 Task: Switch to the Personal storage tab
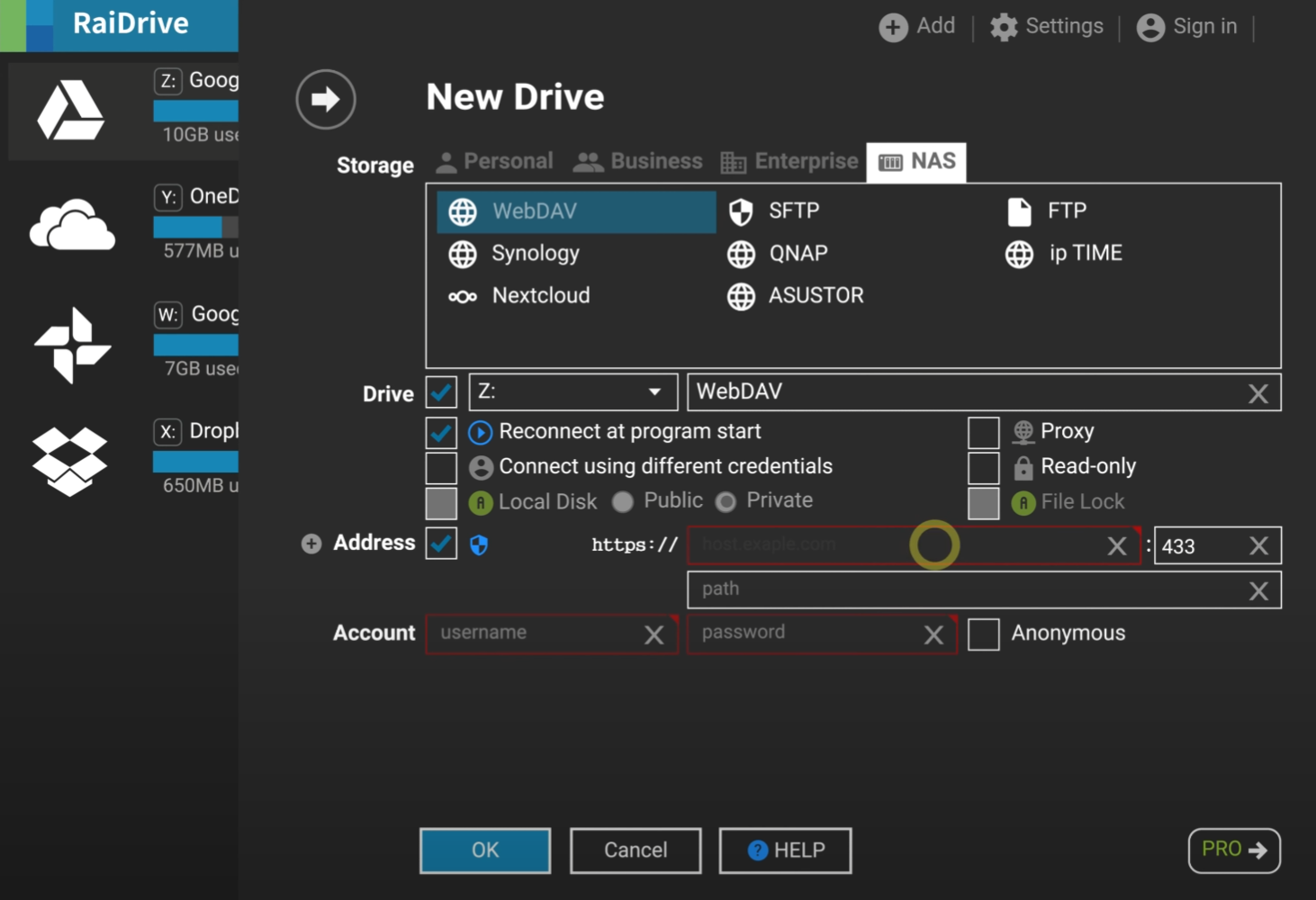tap(494, 162)
